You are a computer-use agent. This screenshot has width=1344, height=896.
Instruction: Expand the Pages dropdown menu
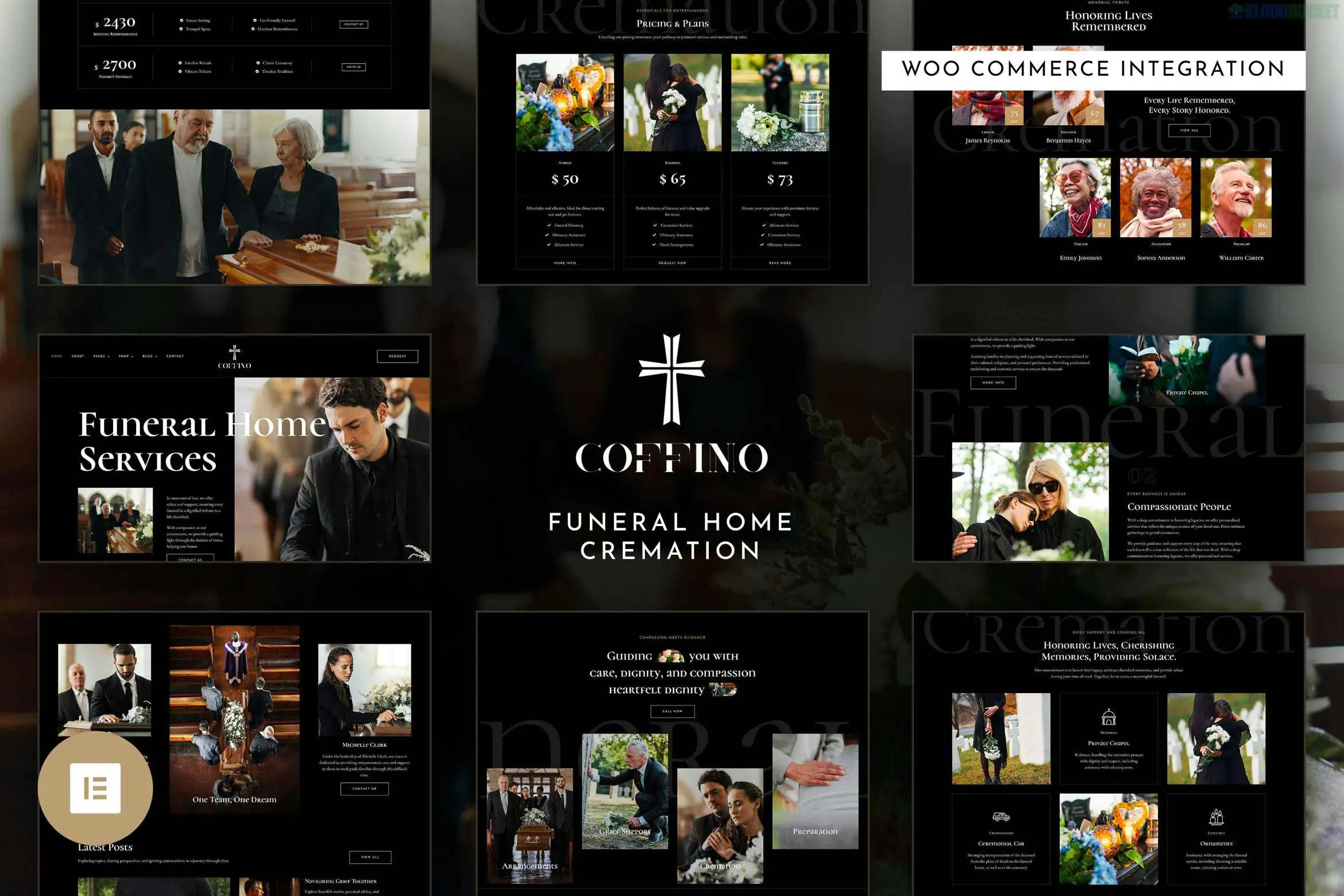tap(102, 356)
